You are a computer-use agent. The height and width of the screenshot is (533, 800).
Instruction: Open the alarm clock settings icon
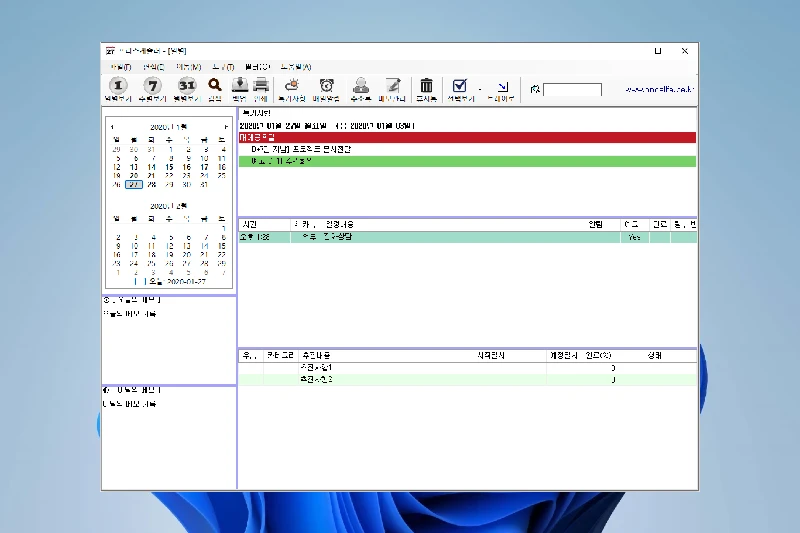tap(327, 86)
